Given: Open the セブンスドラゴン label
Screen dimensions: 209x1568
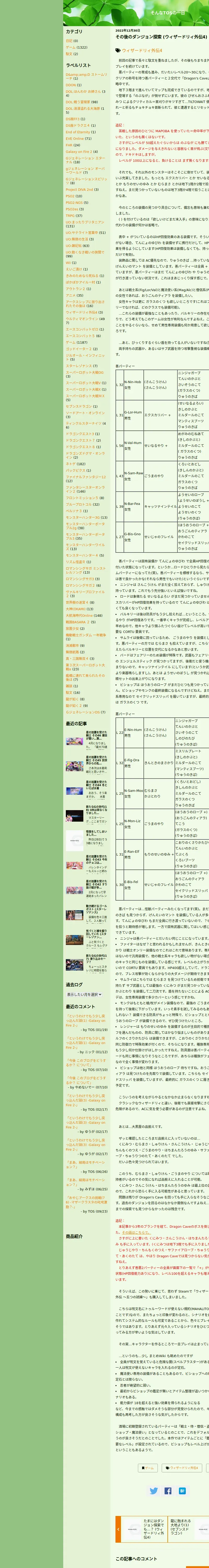Looking at the screenshot, I should coord(79,406).
